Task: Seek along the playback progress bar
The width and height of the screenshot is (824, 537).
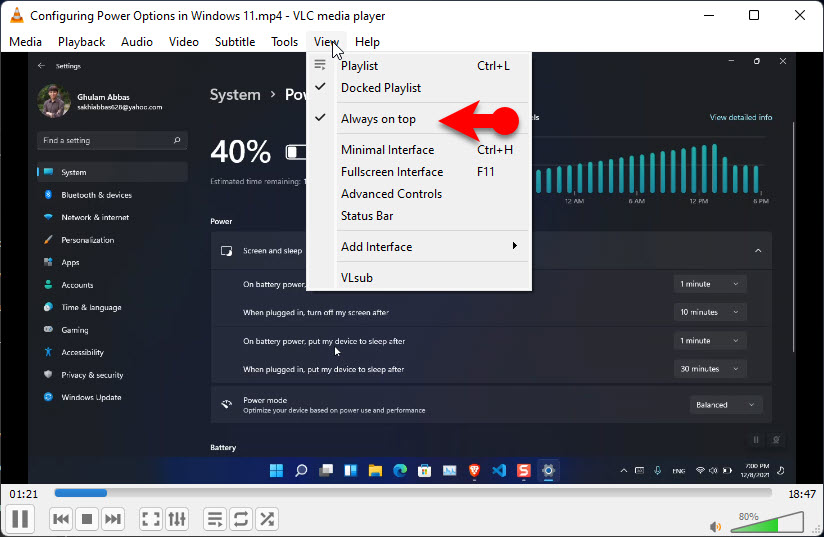Action: (x=413, y=493)
